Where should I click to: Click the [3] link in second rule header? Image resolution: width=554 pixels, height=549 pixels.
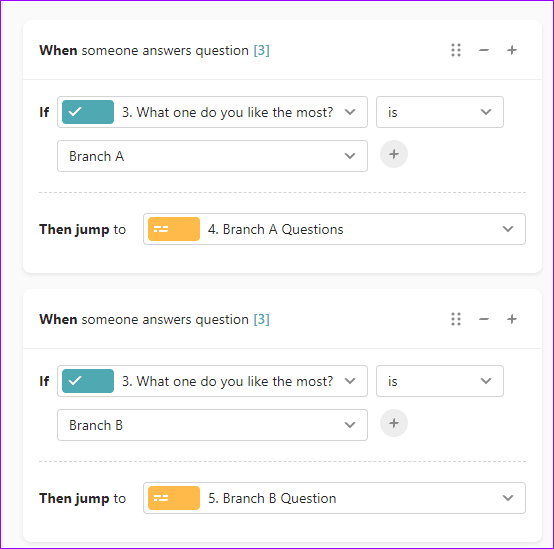pos(261,319)
